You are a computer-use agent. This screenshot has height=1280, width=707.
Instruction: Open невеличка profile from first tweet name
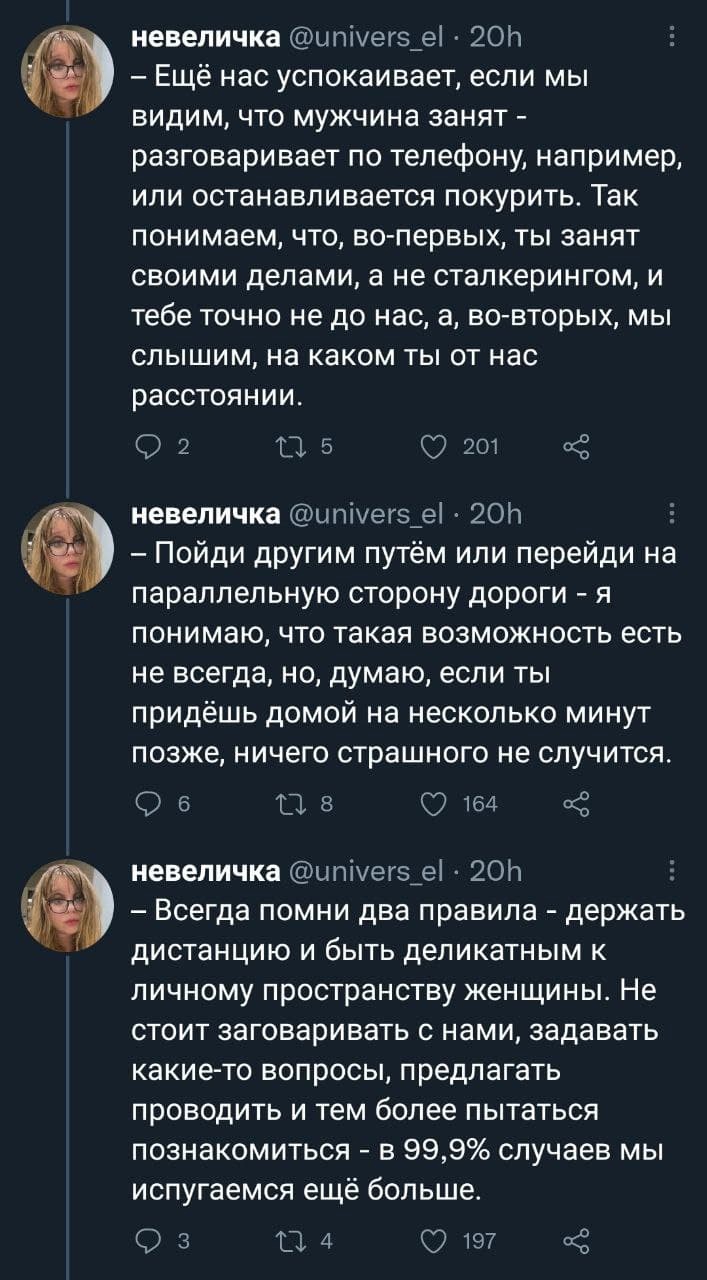[x=206, y=38]
